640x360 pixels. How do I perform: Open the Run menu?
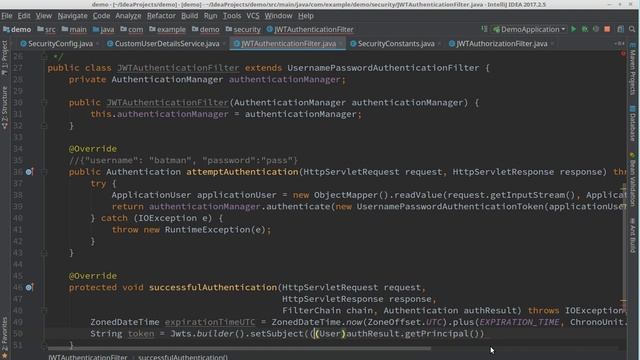click(211, 16)
